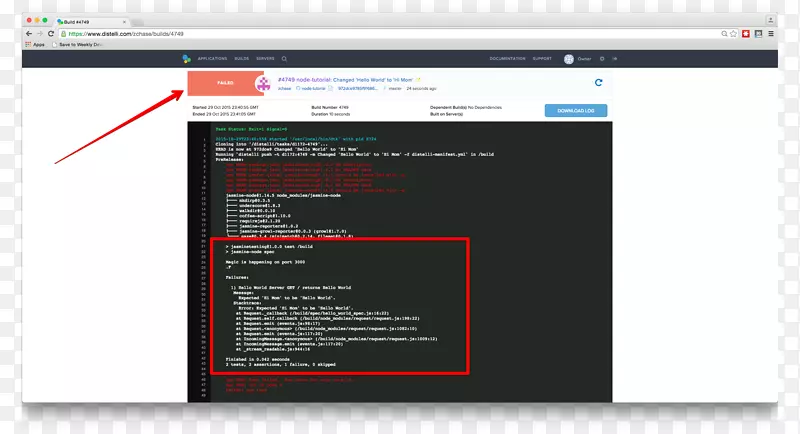The image size is (800, 434).
Task: Click the rebuild refresh icon
Action: click(598, 83)
